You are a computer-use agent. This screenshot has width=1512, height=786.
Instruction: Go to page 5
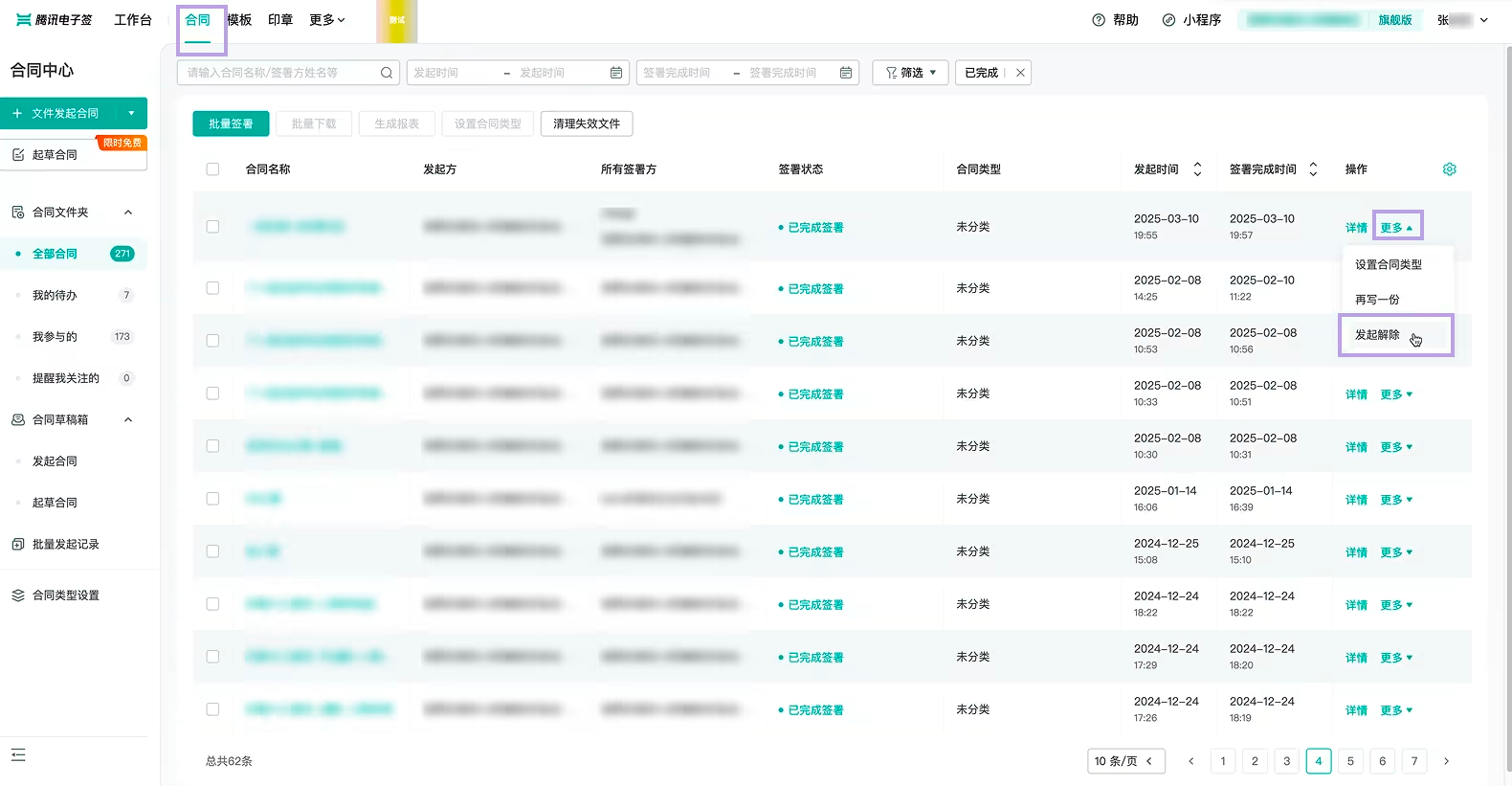click(1350, 761)
